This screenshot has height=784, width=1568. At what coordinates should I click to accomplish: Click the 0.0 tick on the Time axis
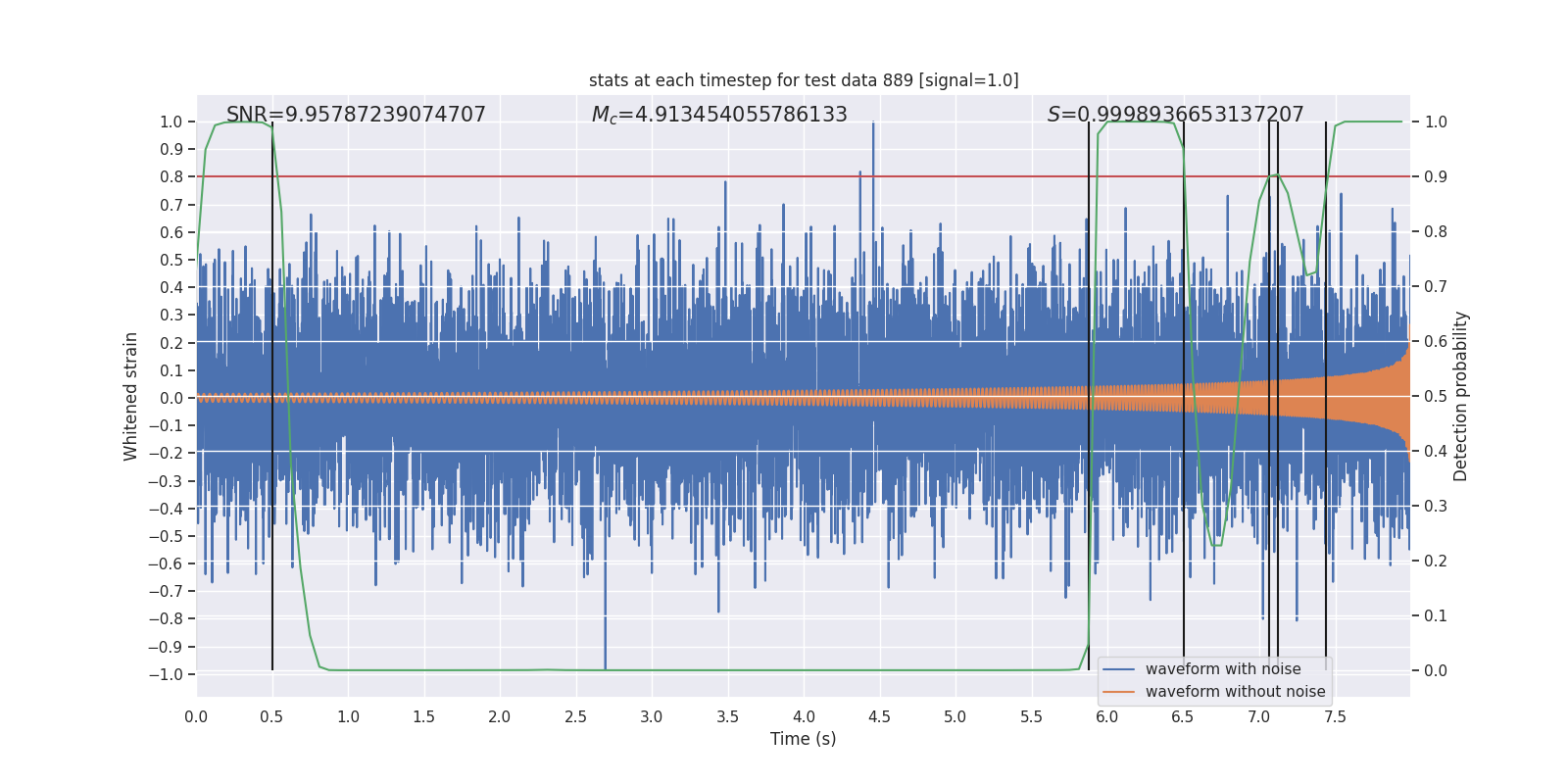pos(196,716)
